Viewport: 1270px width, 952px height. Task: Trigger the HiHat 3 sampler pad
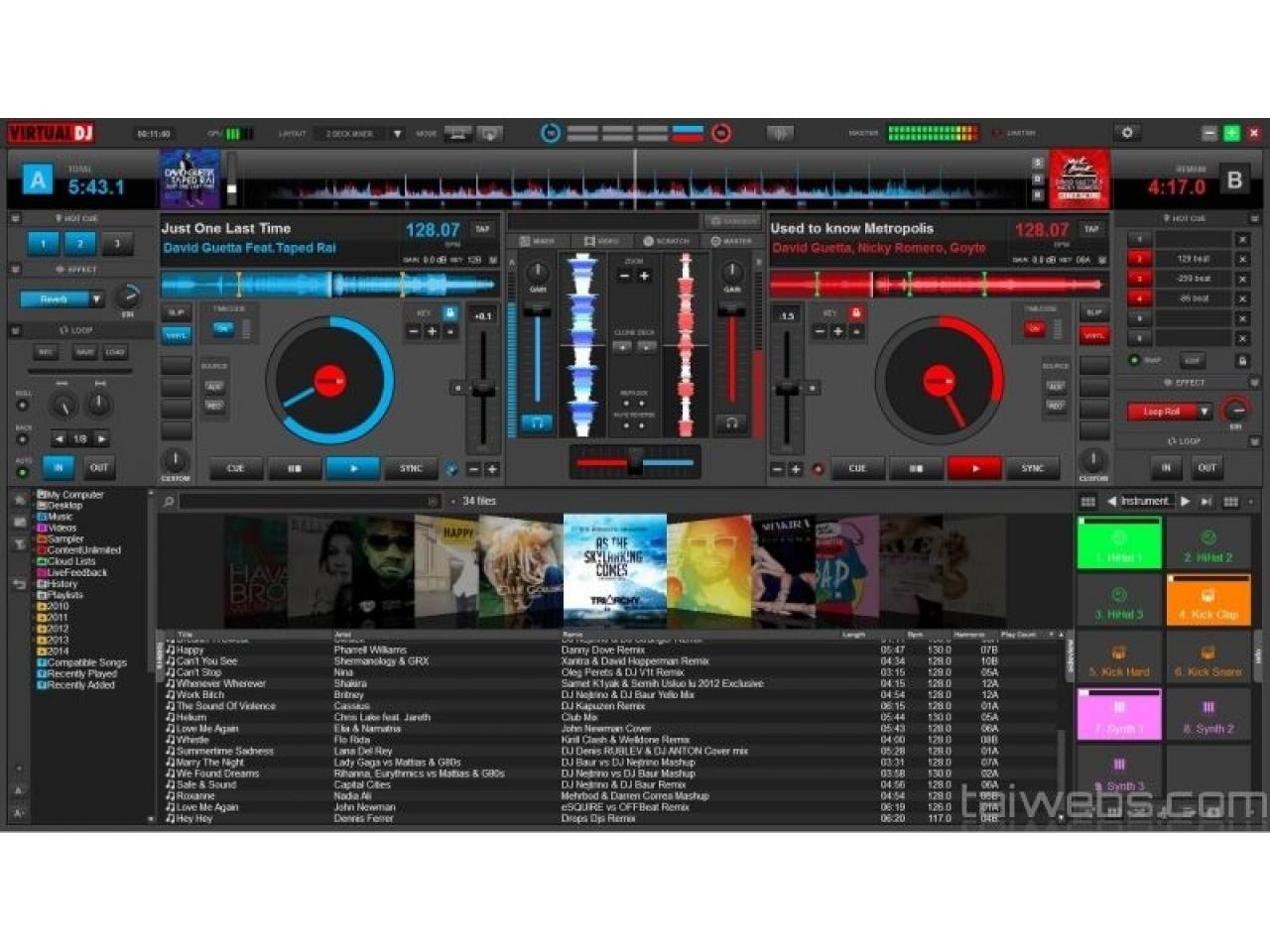coord(1119,600)
